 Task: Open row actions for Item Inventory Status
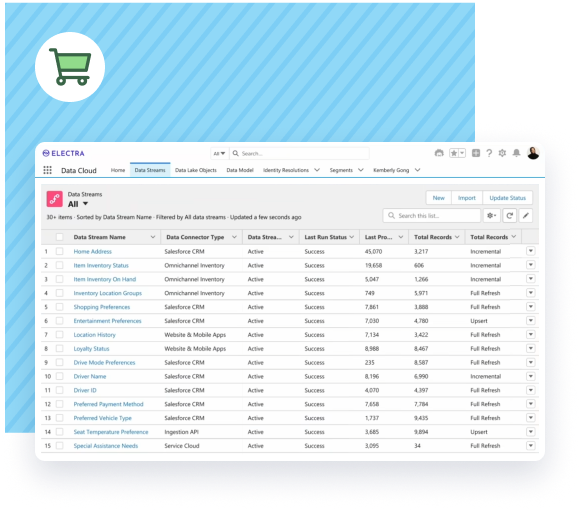tap(531, 265)
